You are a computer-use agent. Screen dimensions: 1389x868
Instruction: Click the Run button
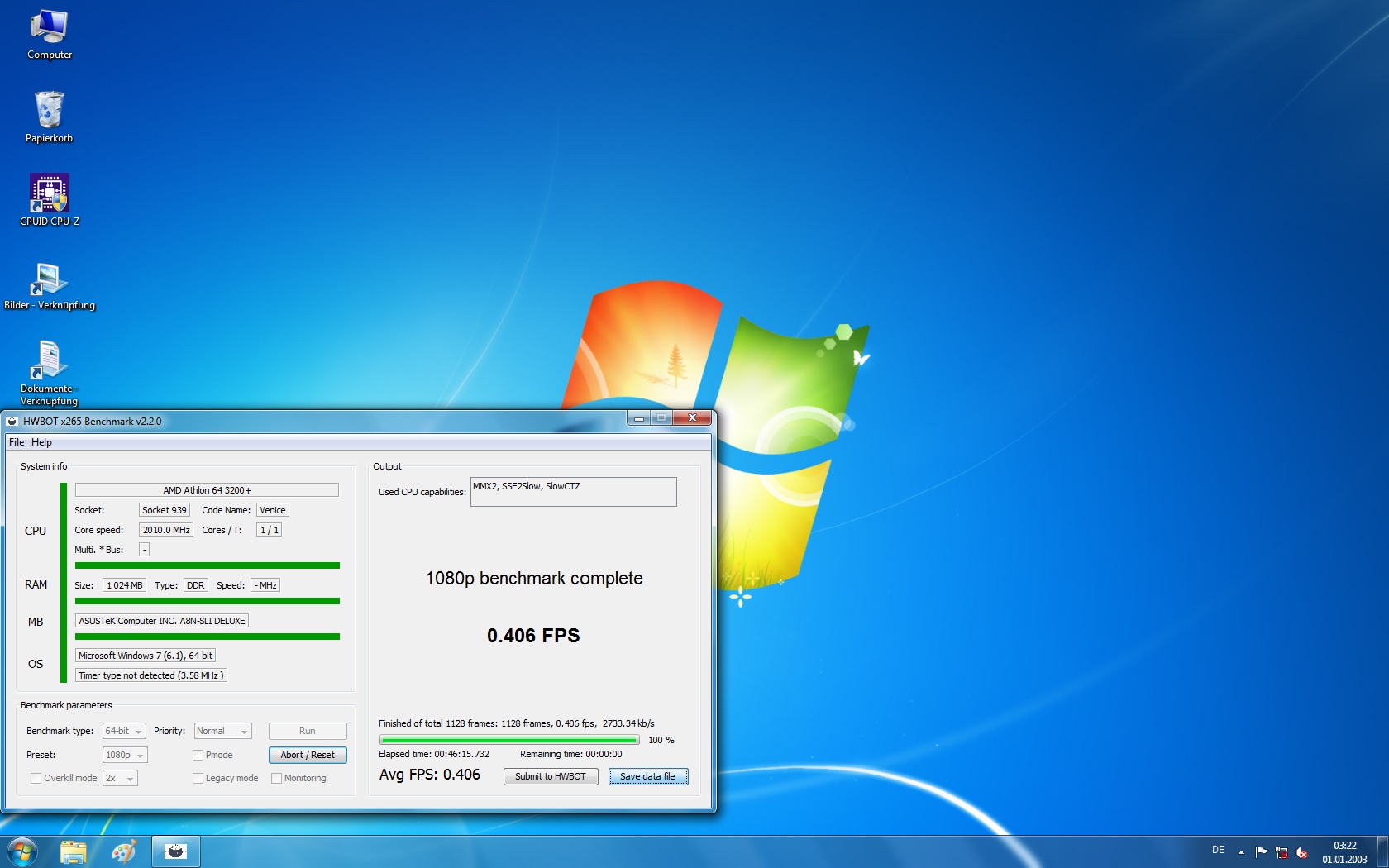pyautogui.click(x=308, y=731)
